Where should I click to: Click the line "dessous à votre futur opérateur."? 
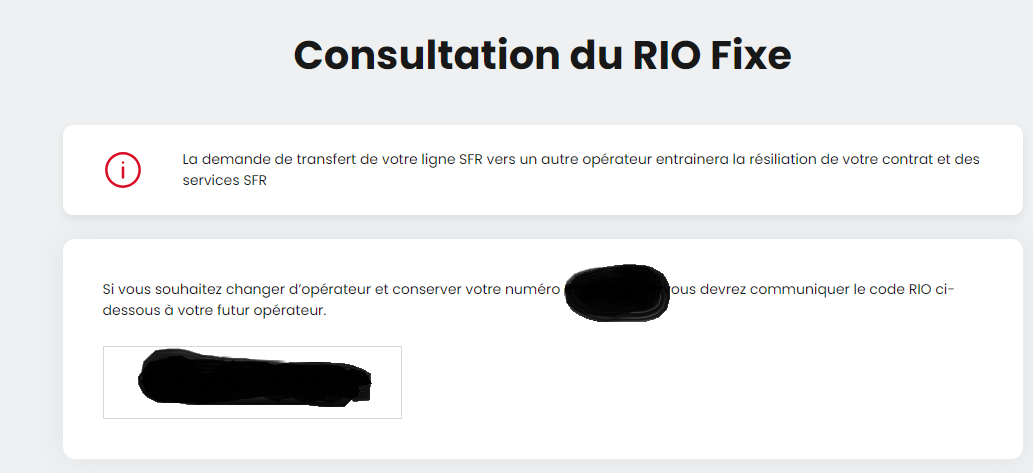point(215,311)
